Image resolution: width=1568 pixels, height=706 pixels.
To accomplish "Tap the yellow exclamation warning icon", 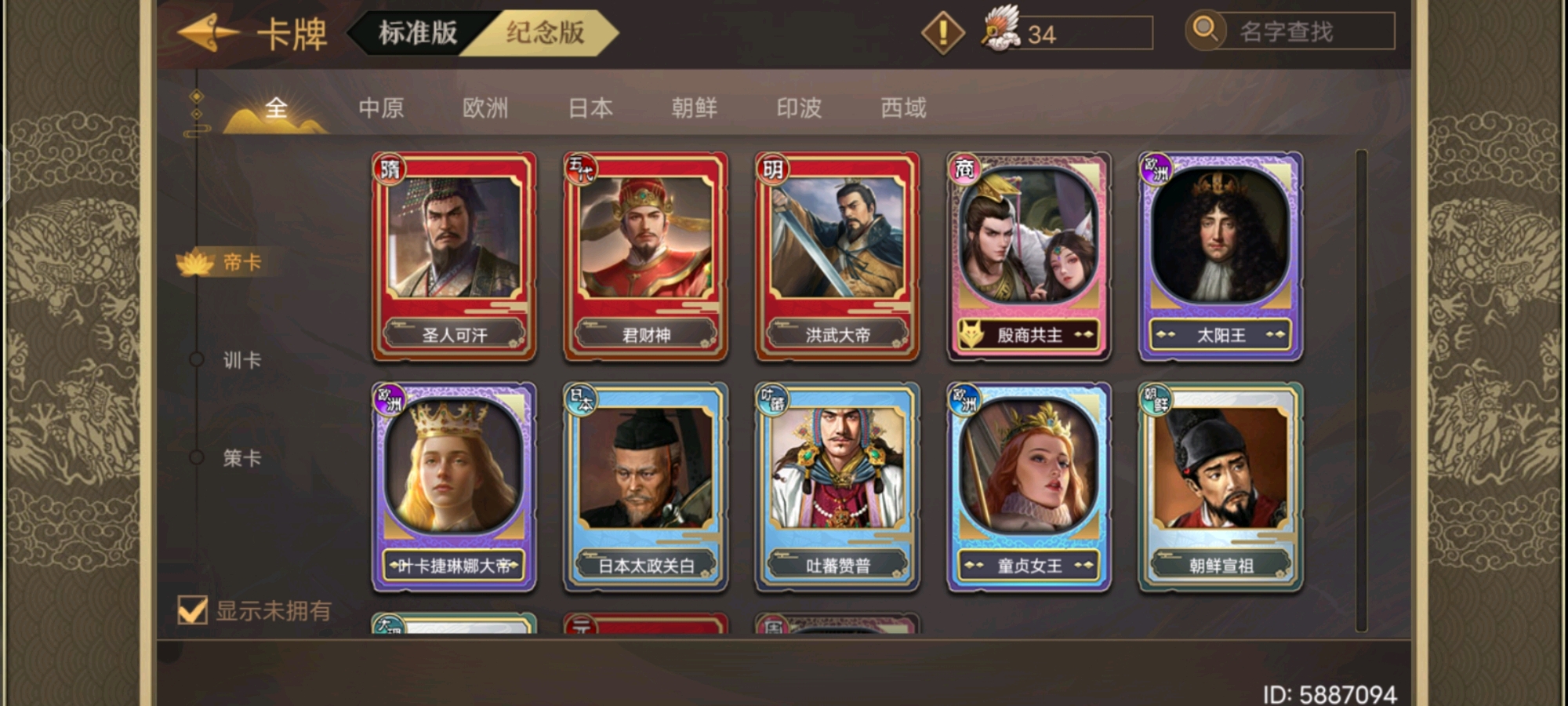I will coord(942,33).
